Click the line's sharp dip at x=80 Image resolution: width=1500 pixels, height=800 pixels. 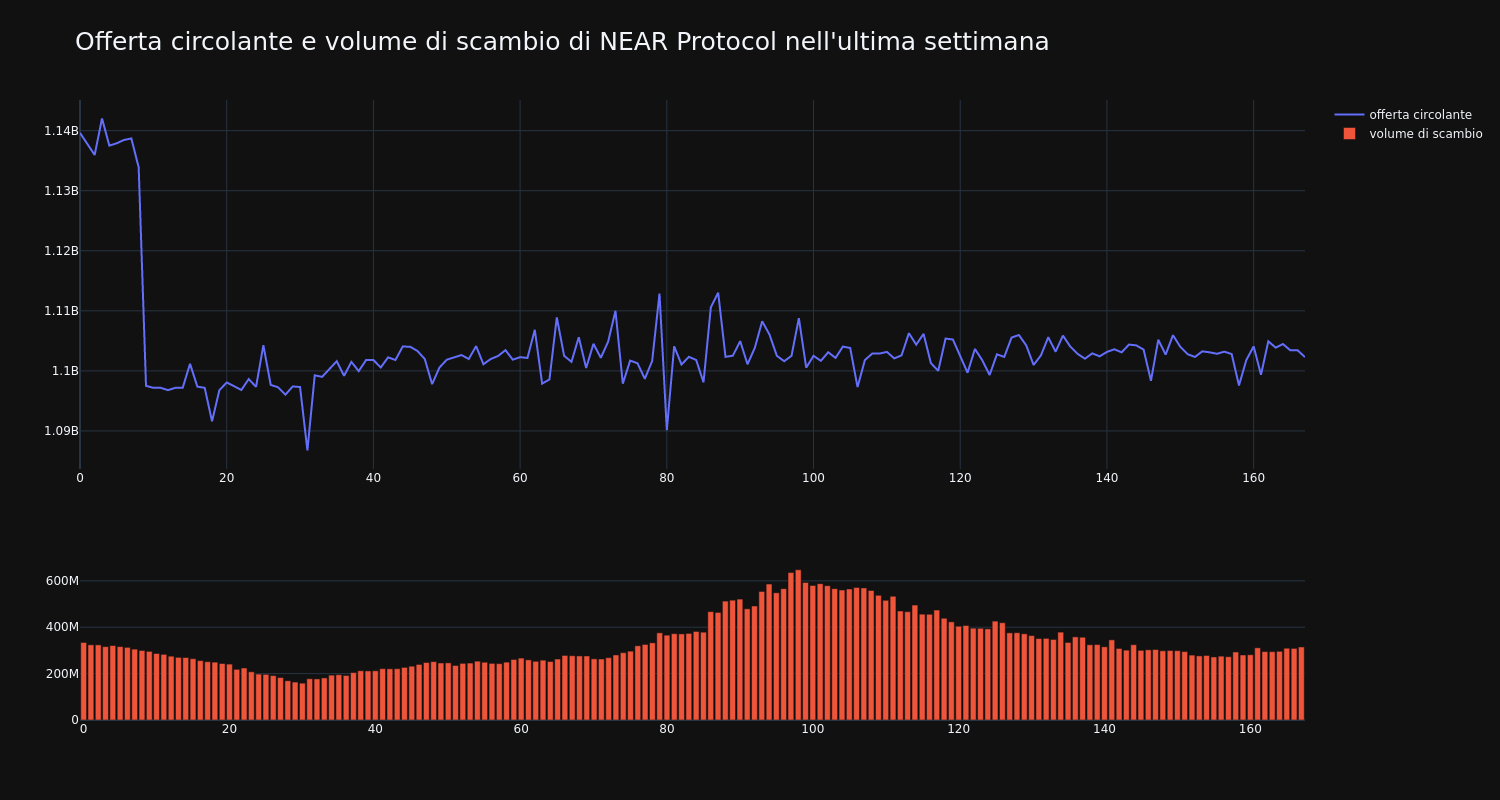pos(667,429)
